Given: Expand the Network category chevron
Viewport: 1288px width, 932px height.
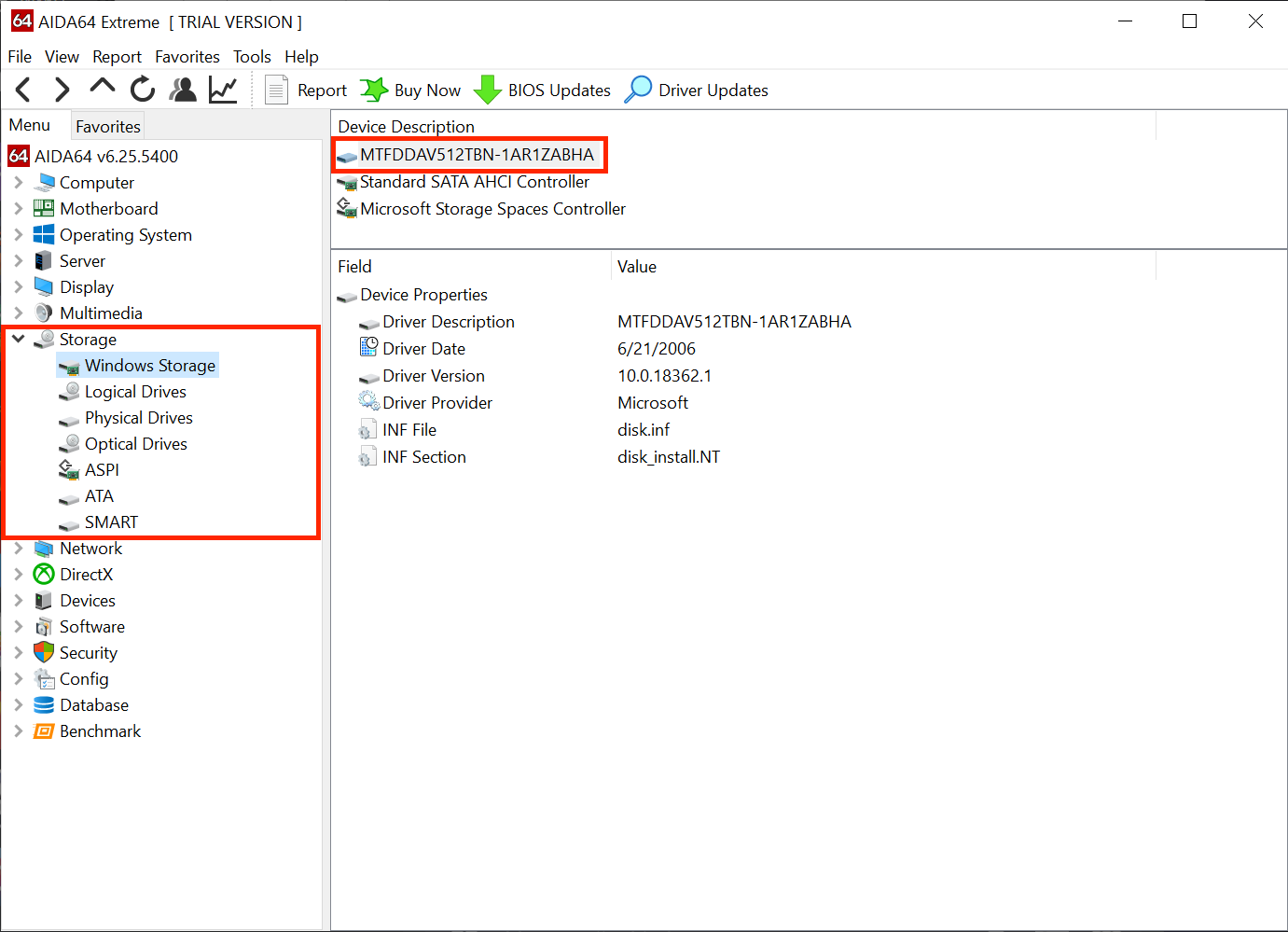Looking at the screenshot, I should (x=18, y=549).
